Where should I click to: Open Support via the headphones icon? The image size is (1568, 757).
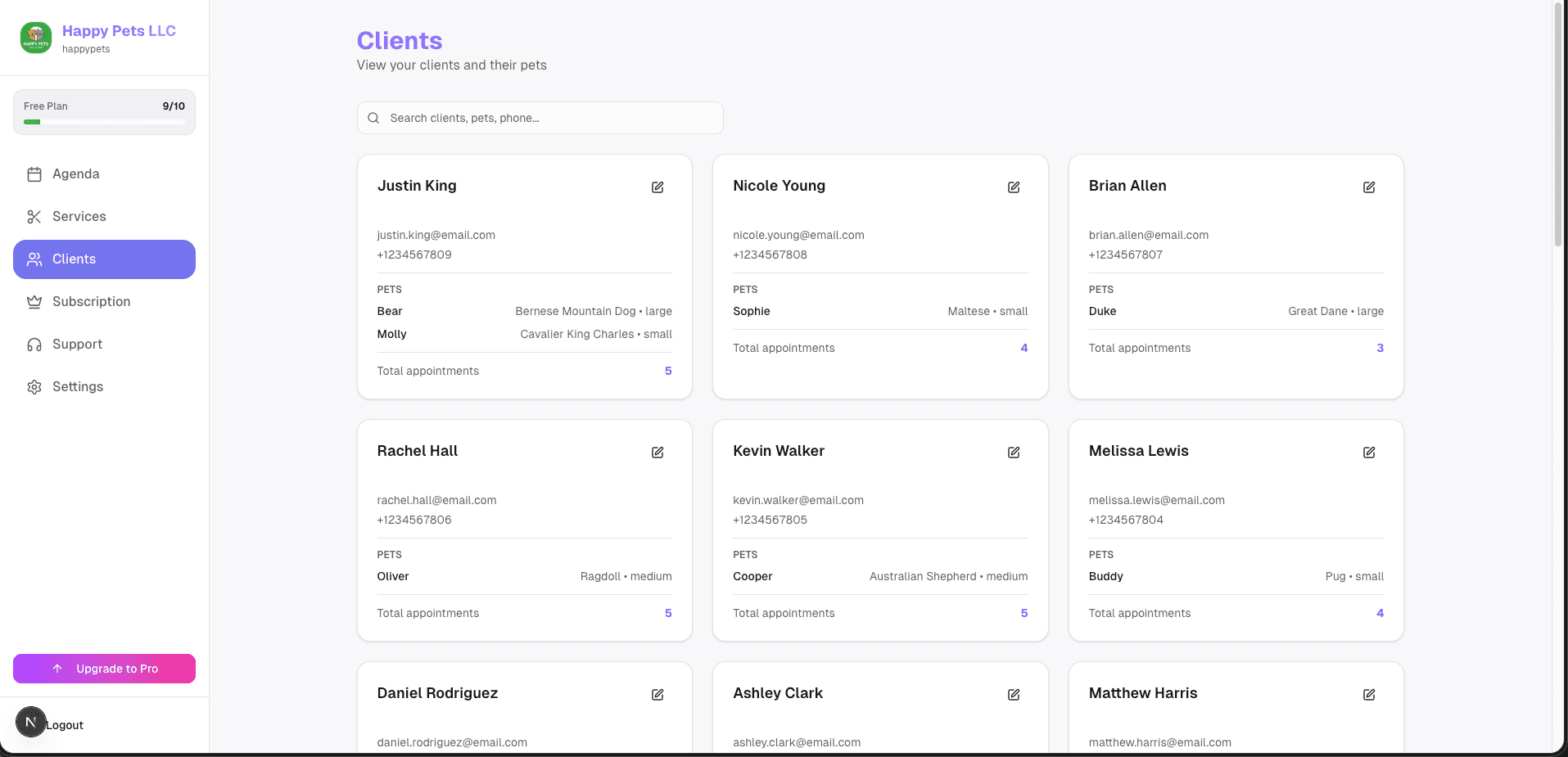click(34, 344)
